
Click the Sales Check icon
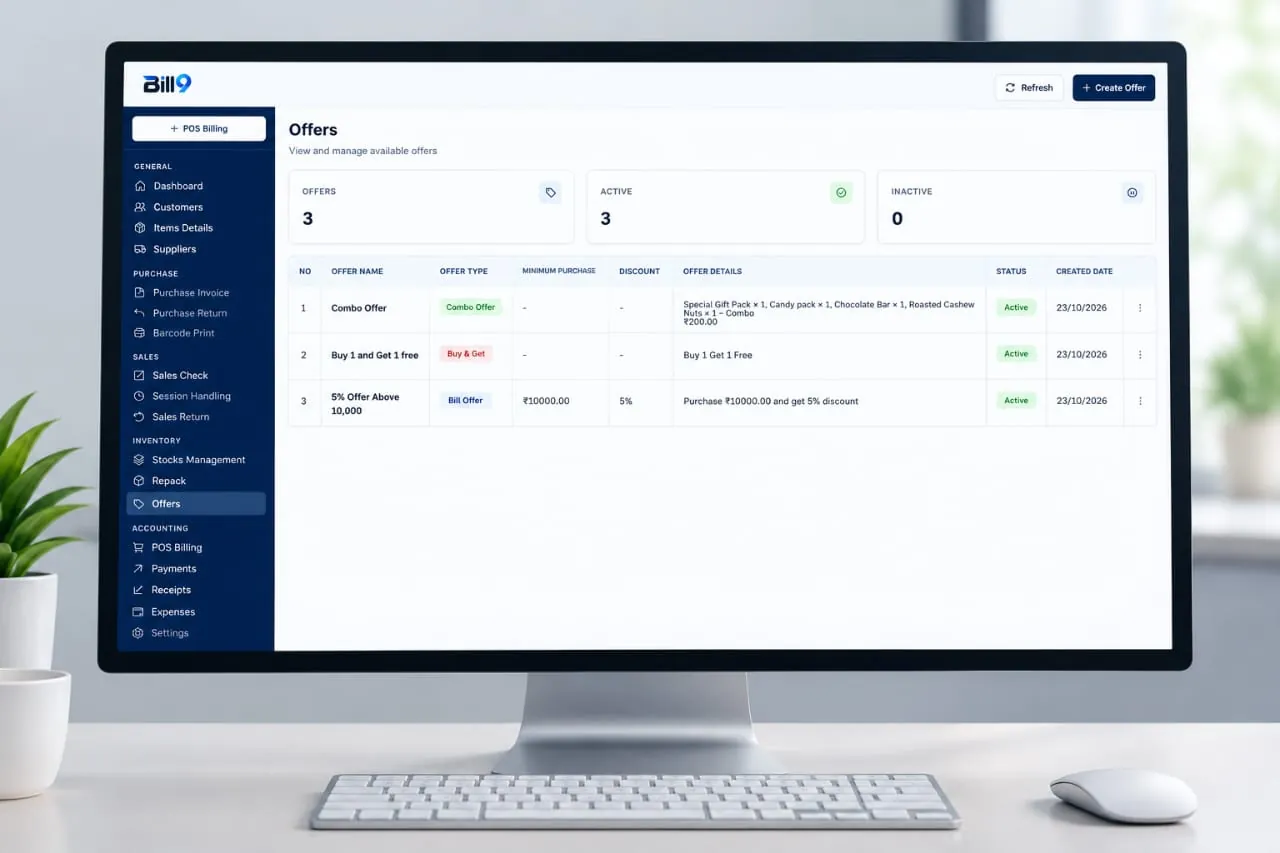139,375
